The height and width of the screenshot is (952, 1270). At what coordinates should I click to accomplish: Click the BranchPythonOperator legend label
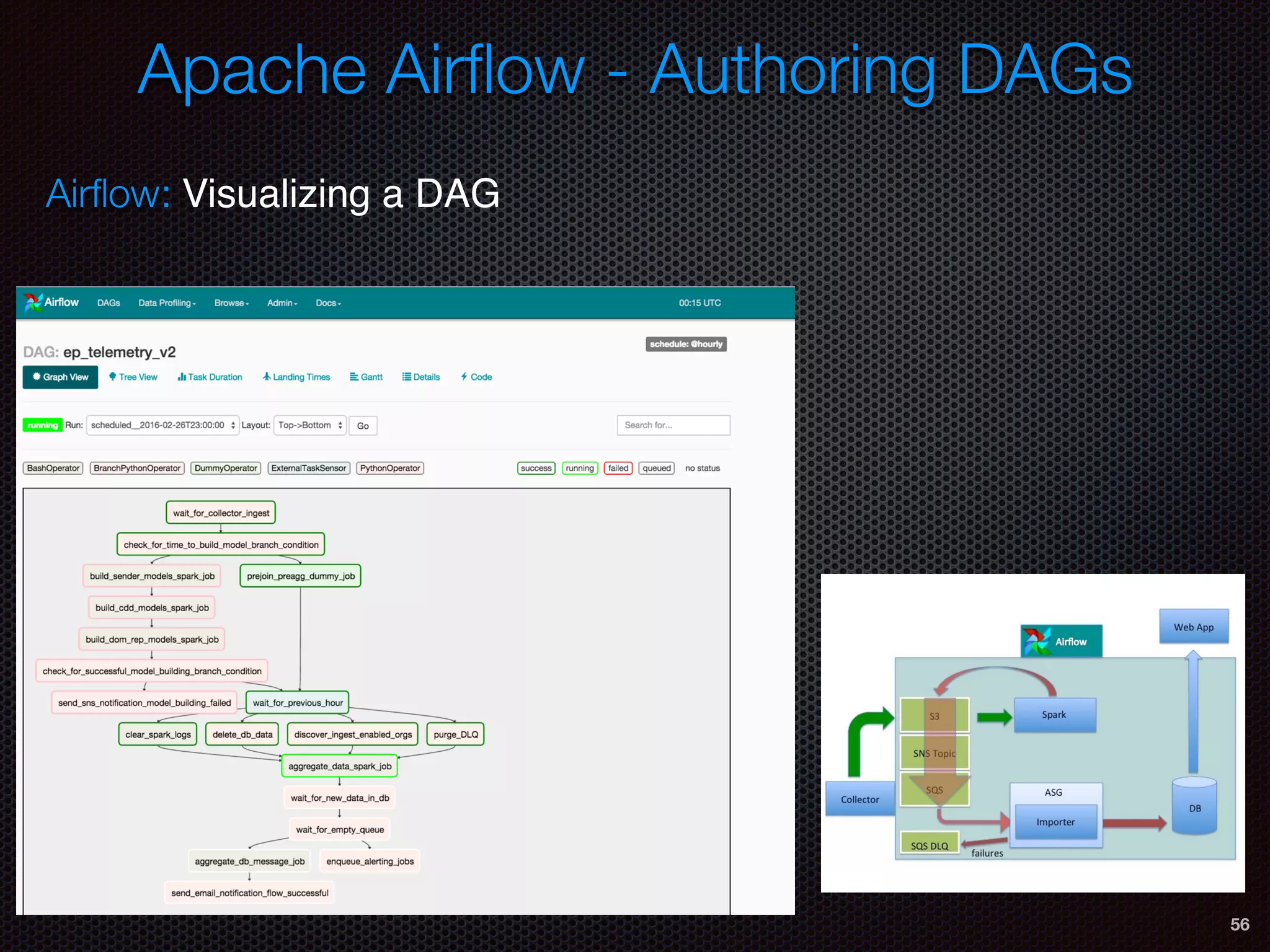coord(137,468)
